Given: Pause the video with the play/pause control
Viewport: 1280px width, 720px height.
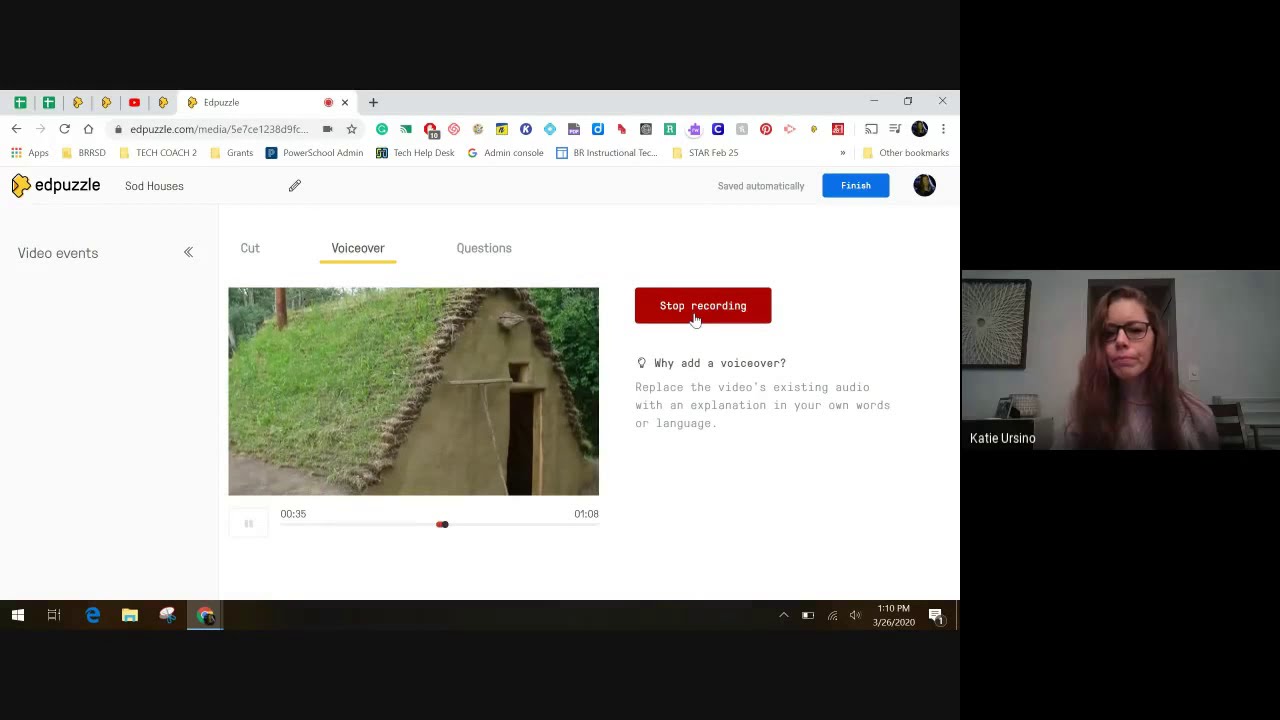Looking at the screenshot, I should [248, 523].
